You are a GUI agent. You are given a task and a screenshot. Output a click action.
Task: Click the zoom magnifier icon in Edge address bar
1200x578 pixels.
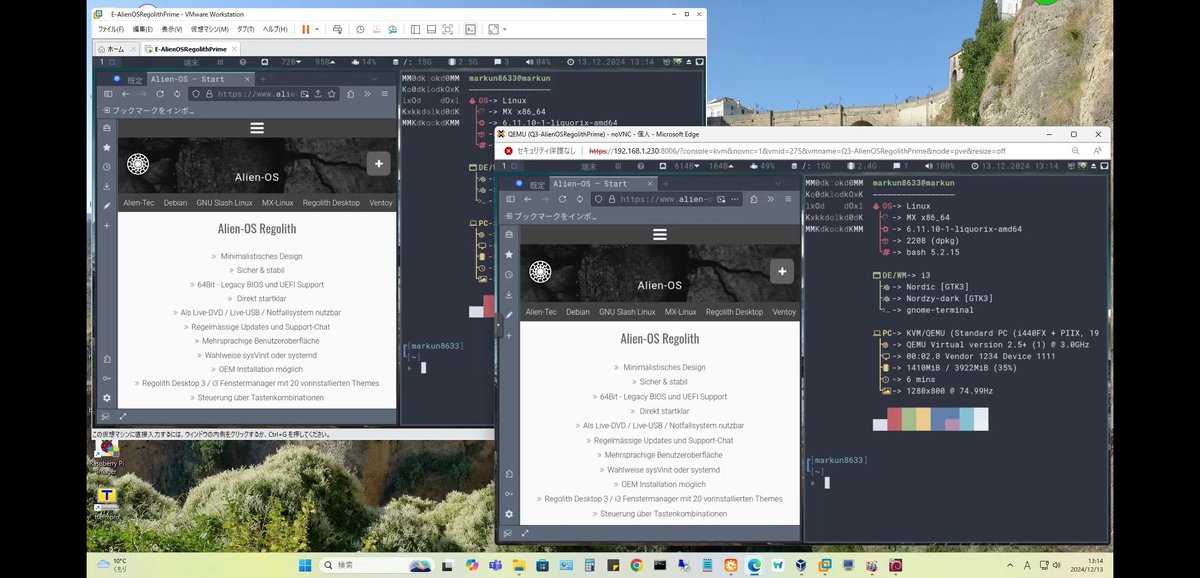click(1076, 151)
